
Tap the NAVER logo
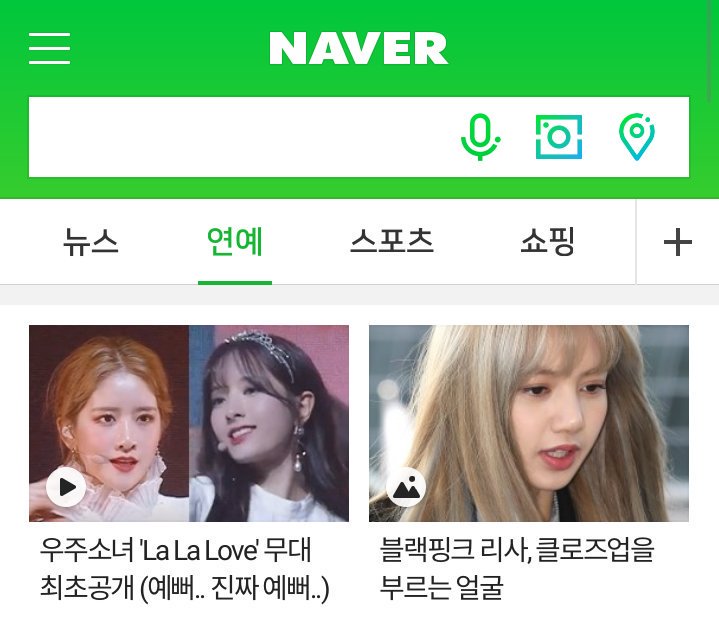[x=359, y=48]
